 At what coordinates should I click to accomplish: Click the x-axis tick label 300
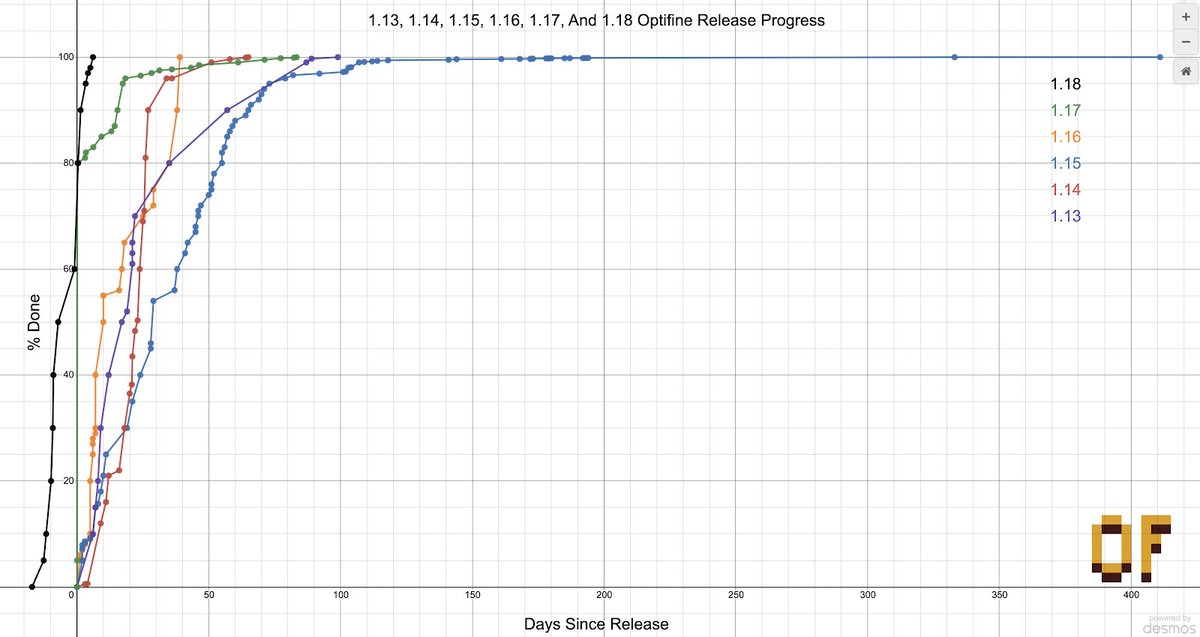click(x=868, y=596)
